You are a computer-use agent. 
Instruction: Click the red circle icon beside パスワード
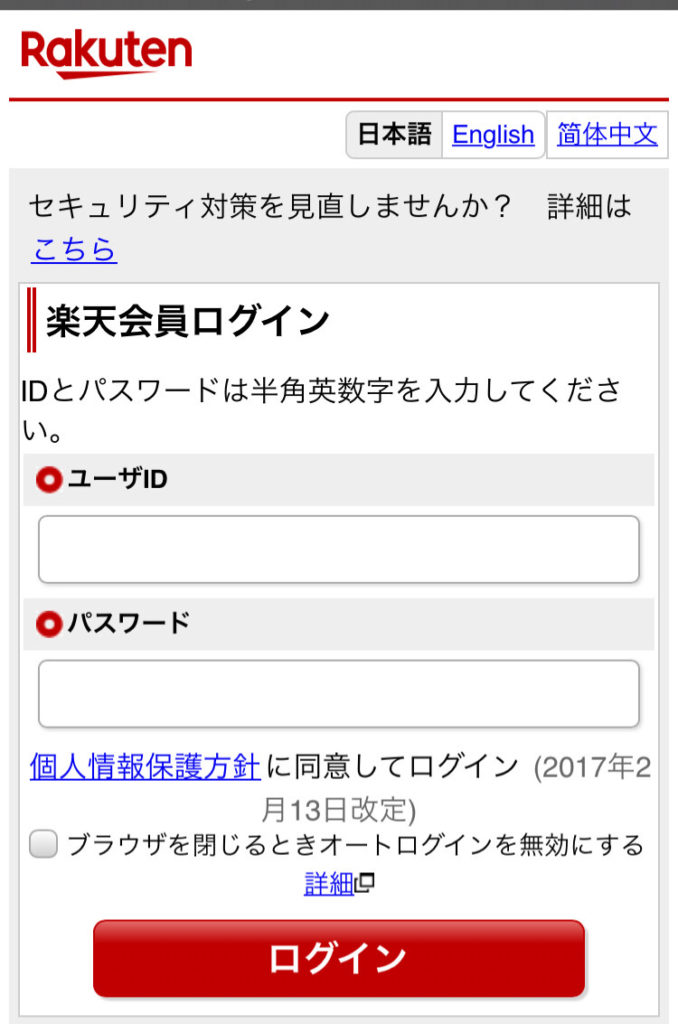click(x=49, y=624)
